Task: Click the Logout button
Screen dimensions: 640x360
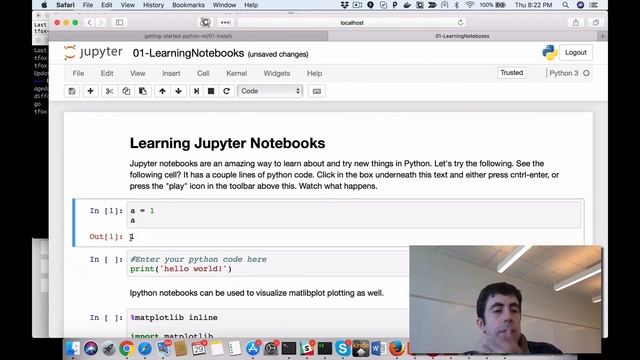Action: tap(576, 53)
